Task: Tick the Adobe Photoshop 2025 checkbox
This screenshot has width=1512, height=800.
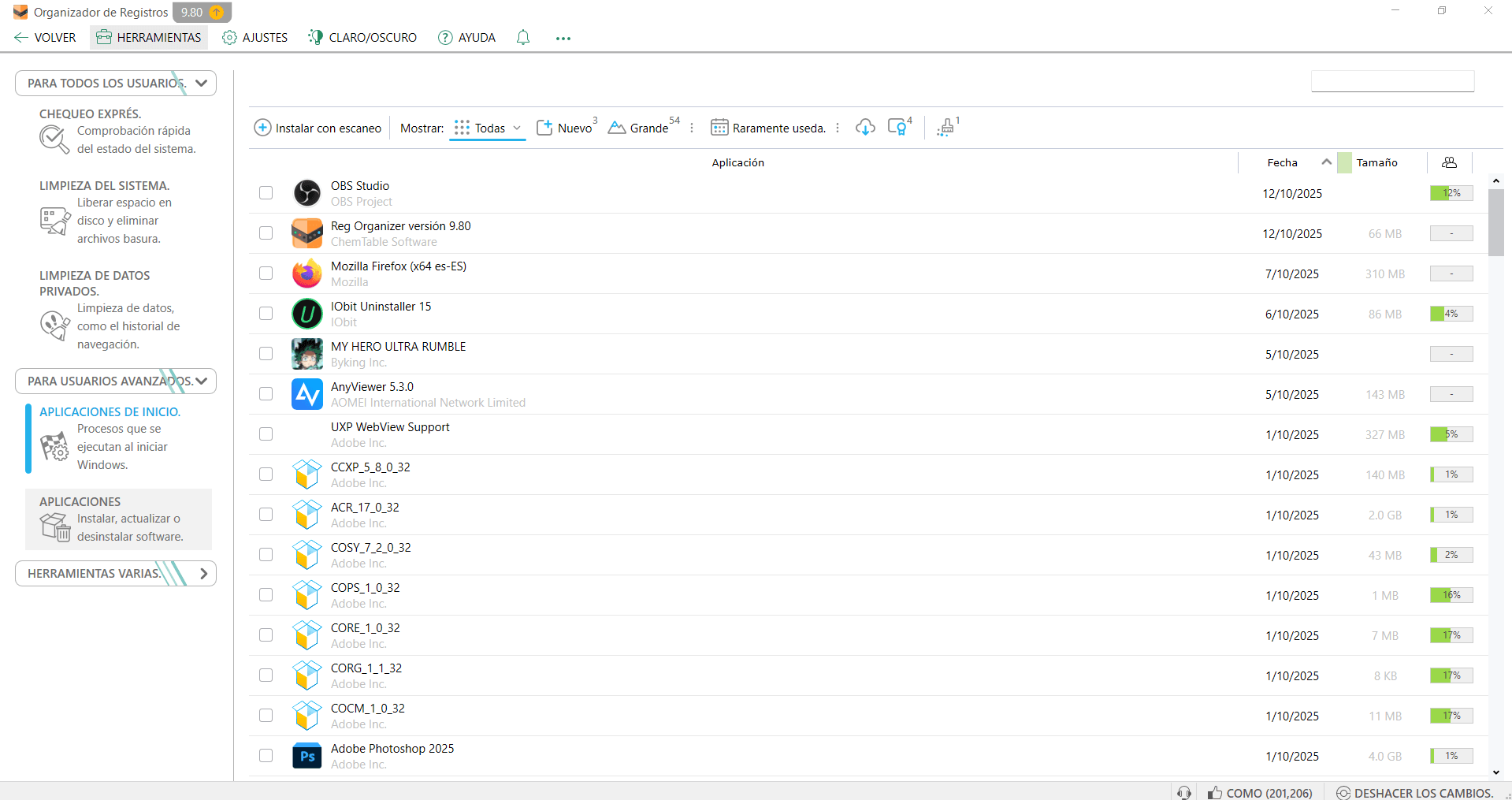Action: [266, 756]
